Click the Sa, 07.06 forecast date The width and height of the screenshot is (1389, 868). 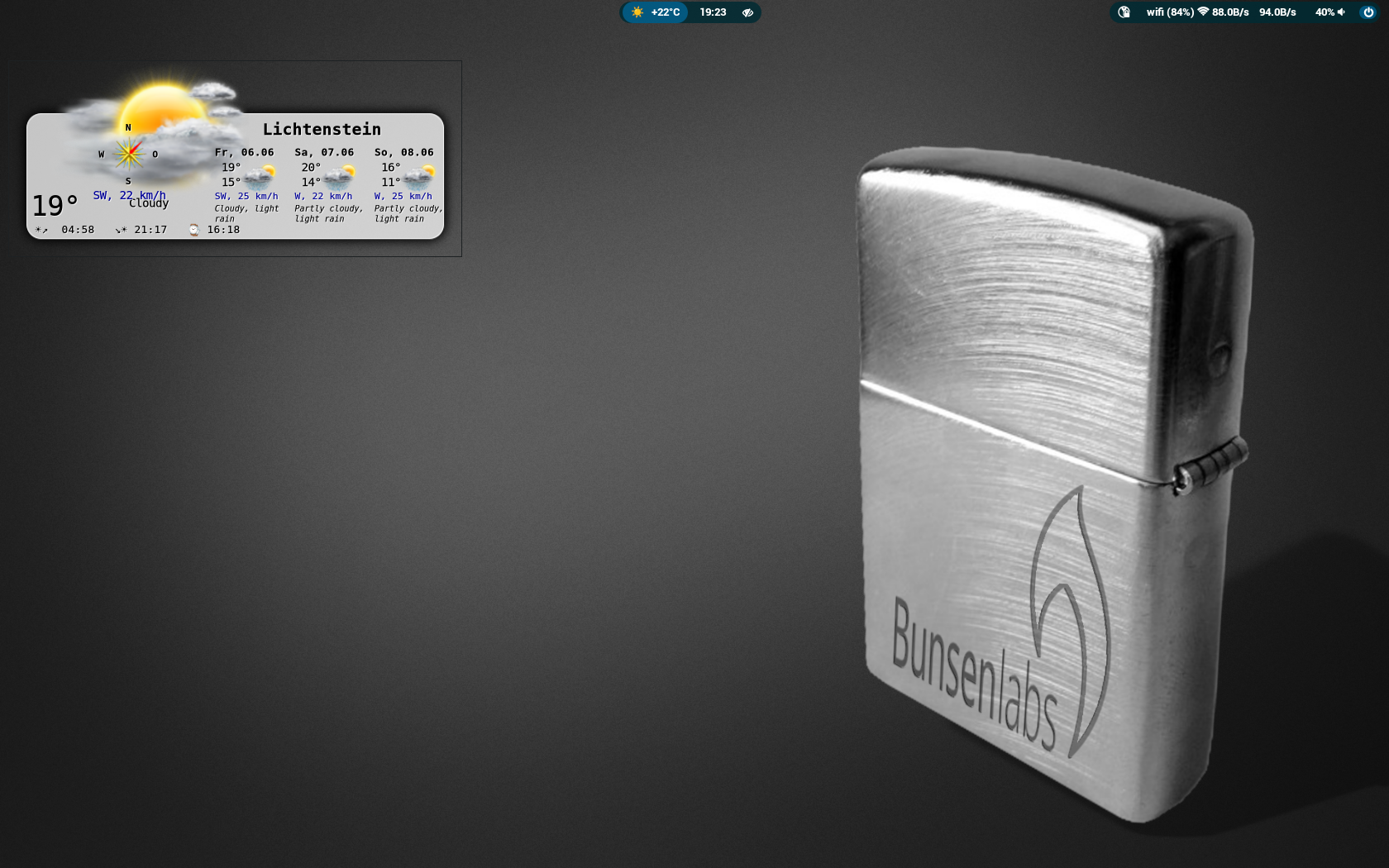[x=324, y=152]
